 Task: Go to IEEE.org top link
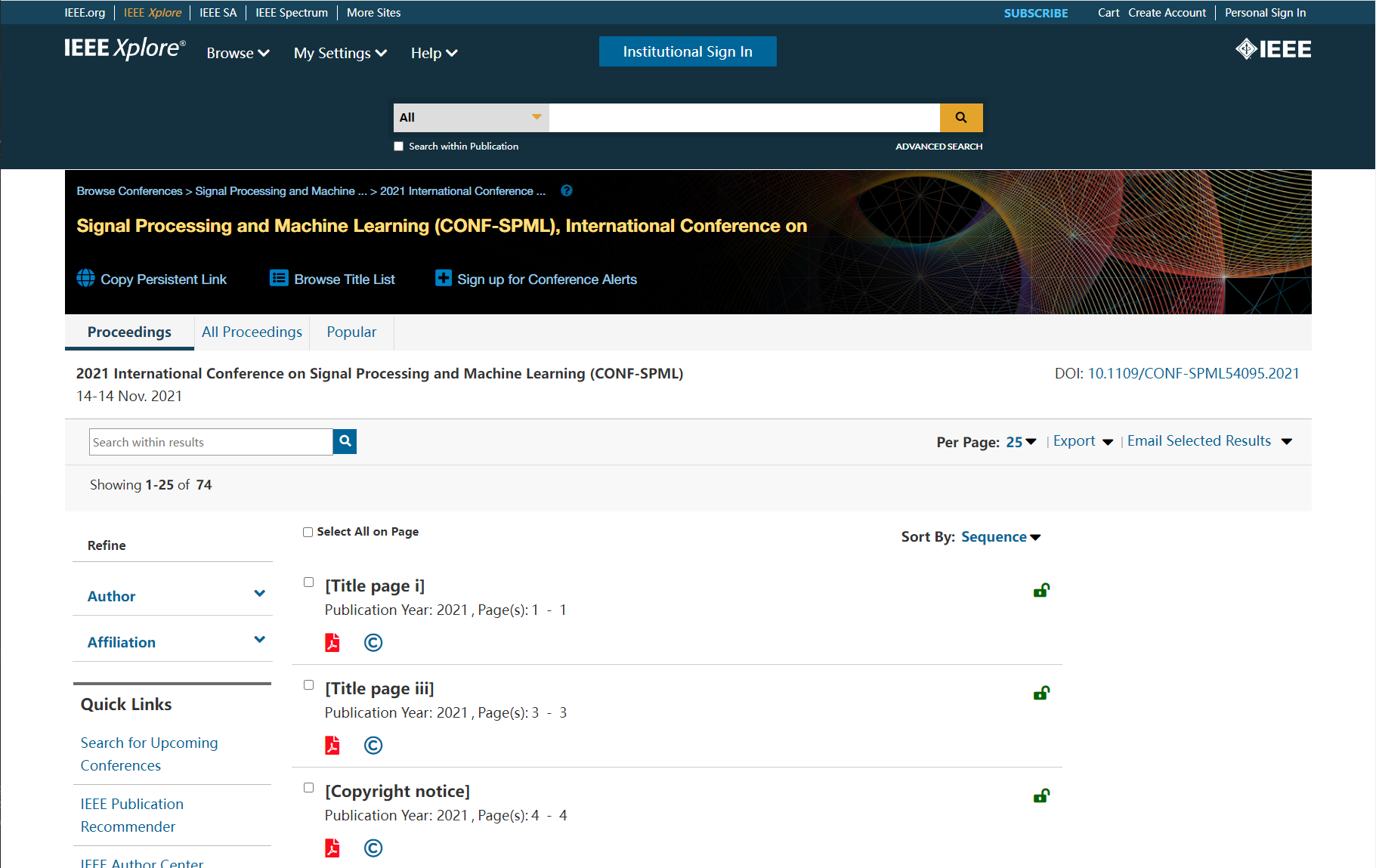tap(85, 13)
